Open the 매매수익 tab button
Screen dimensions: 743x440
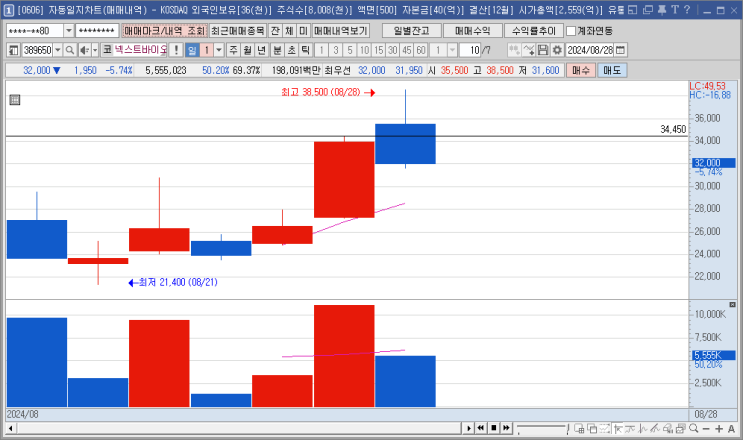[x=473, y=31]
